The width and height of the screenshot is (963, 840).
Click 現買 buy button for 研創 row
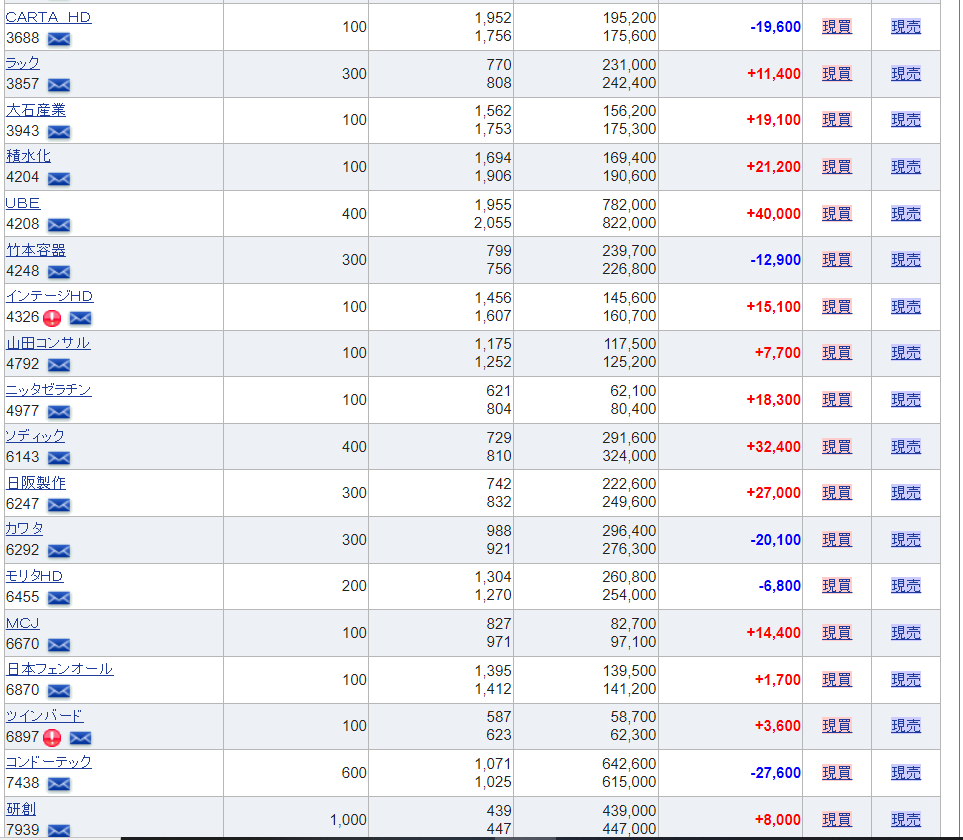836,820
